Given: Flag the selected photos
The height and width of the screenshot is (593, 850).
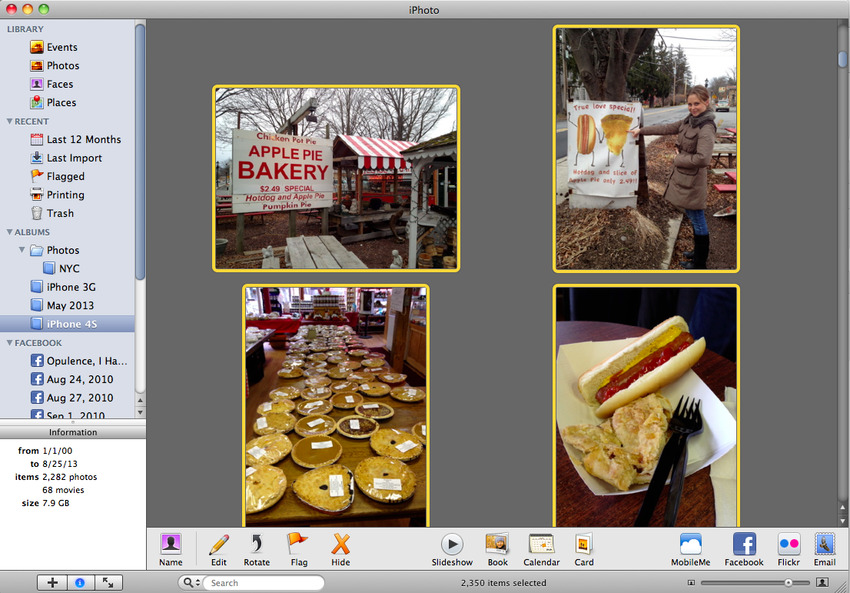Looking at the screenshot, I should pyautogui.click(x=298, y=549).
